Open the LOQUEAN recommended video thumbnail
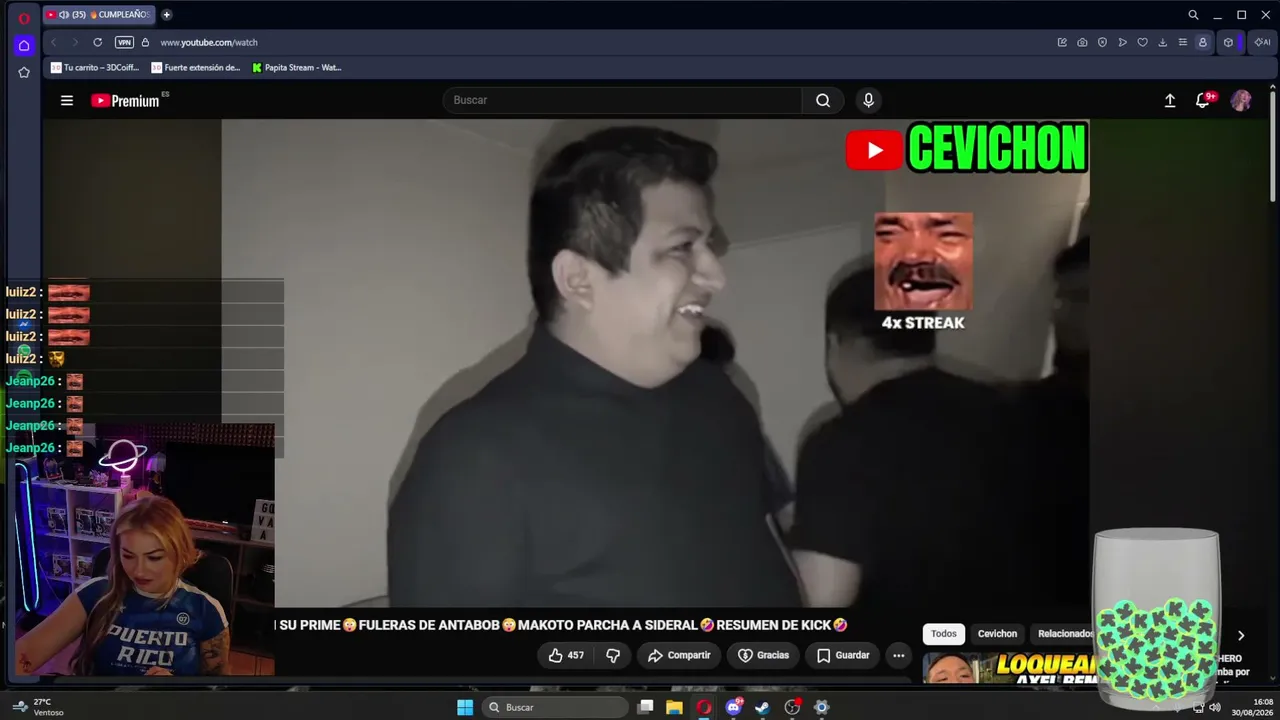 (x=1009, y=668)
